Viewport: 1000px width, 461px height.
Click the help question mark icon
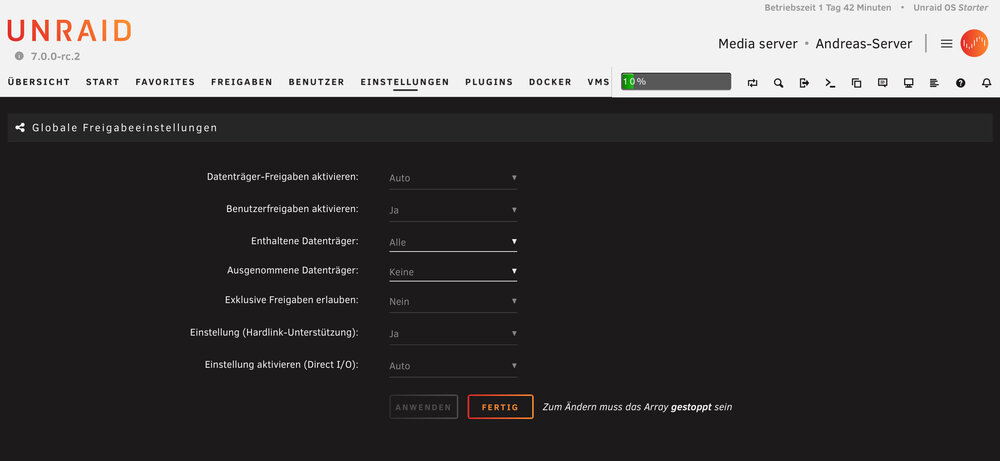pyautogui.click(x=960, y=83)
